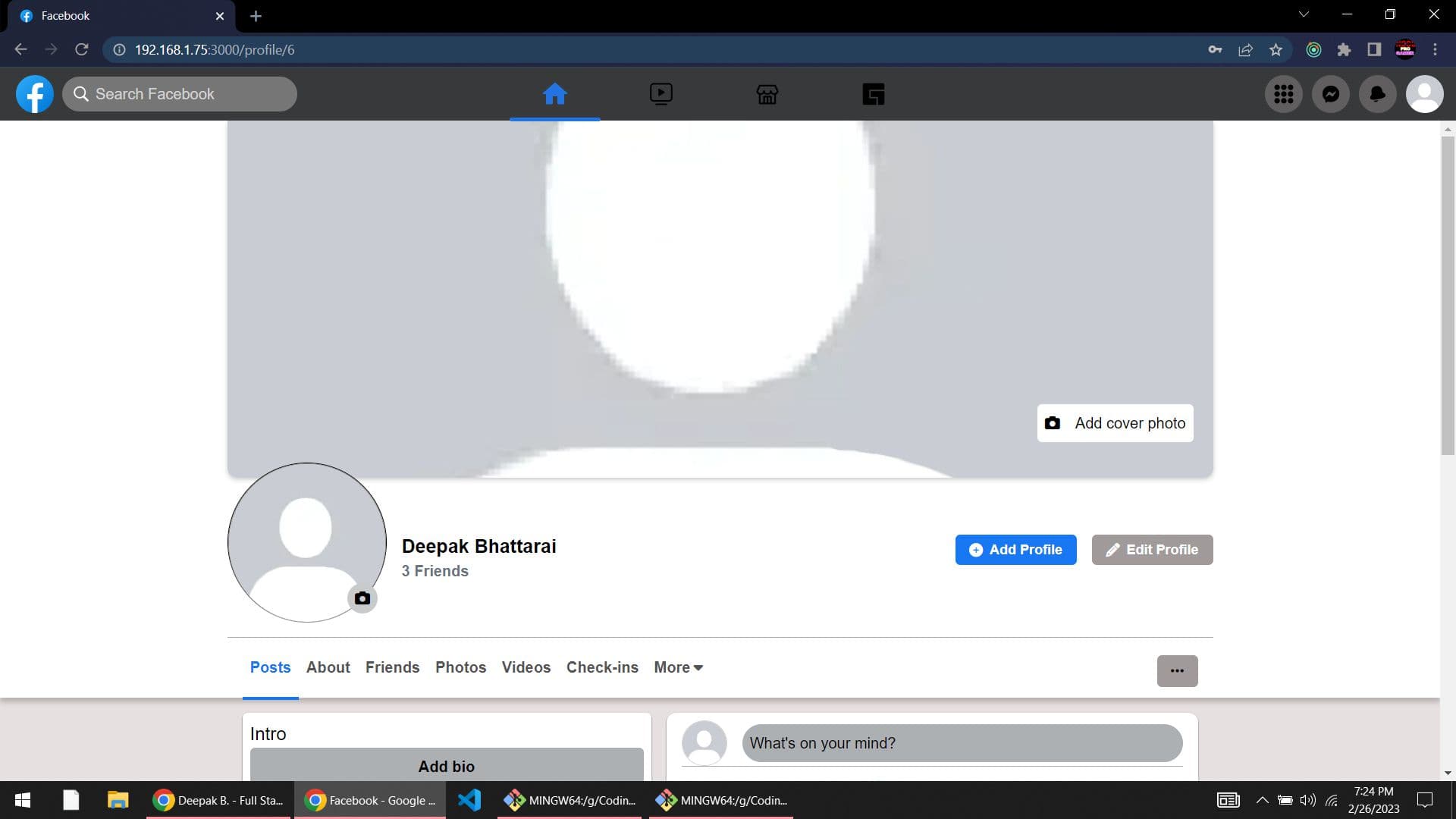The width and height of the screenshot is (1456, 819).
Task: Click the page vertical scrollbar thumb
Action: [1448, 296]
